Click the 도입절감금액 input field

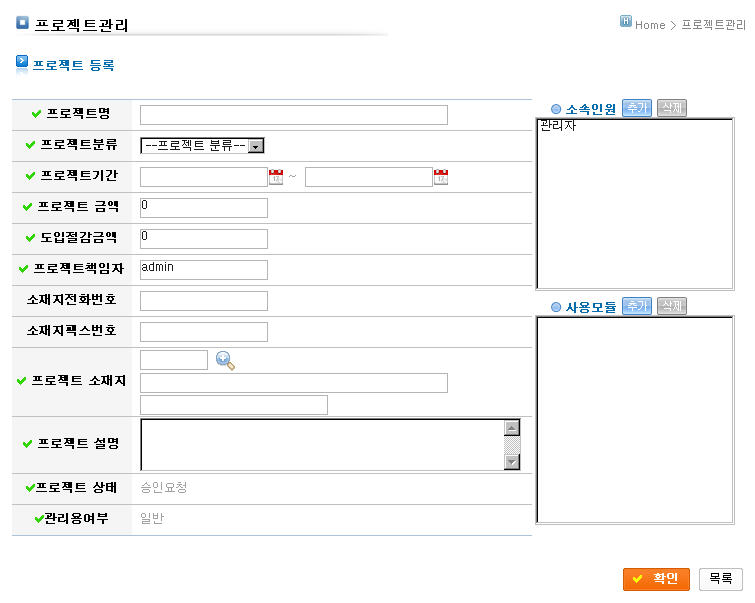pyautogui.click(x=204, y=239)
